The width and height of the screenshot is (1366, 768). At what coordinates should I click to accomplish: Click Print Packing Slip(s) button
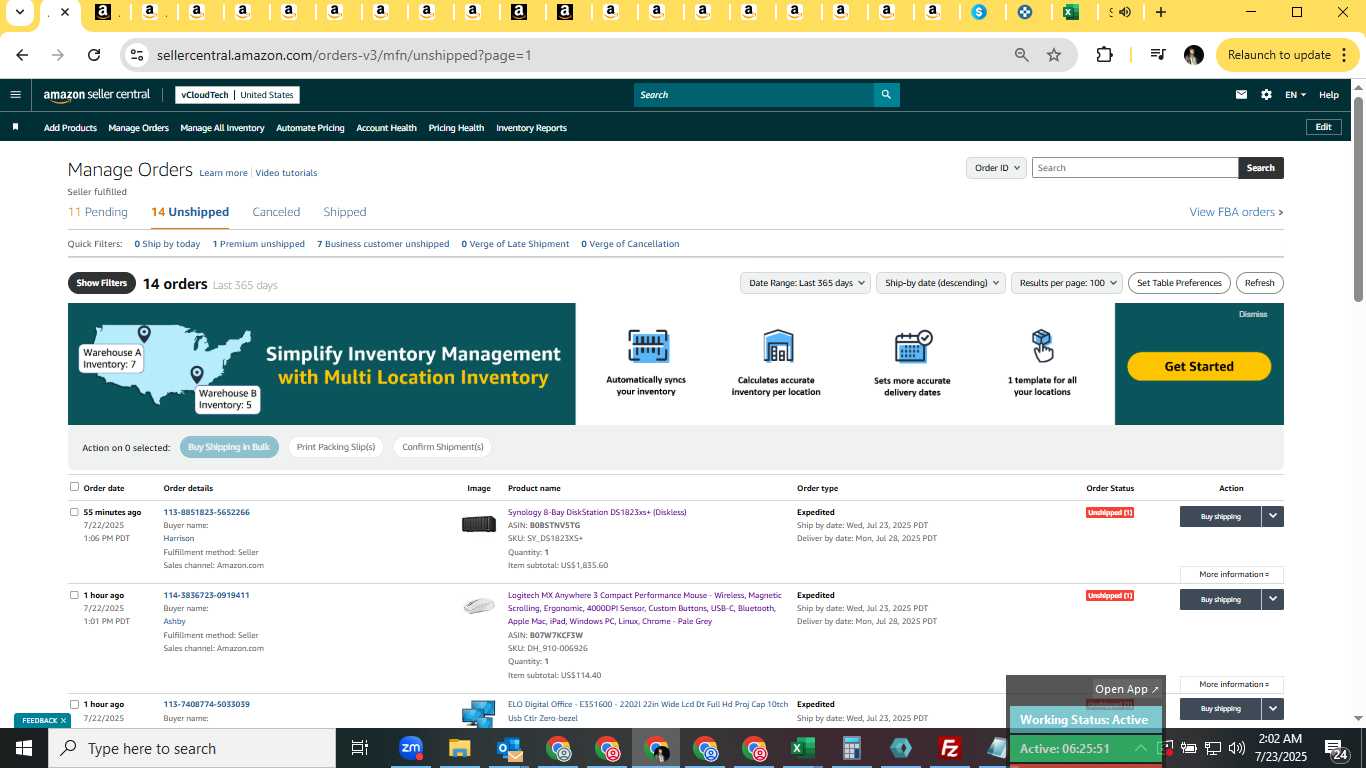pyautogui.click(x=336, y=447)
